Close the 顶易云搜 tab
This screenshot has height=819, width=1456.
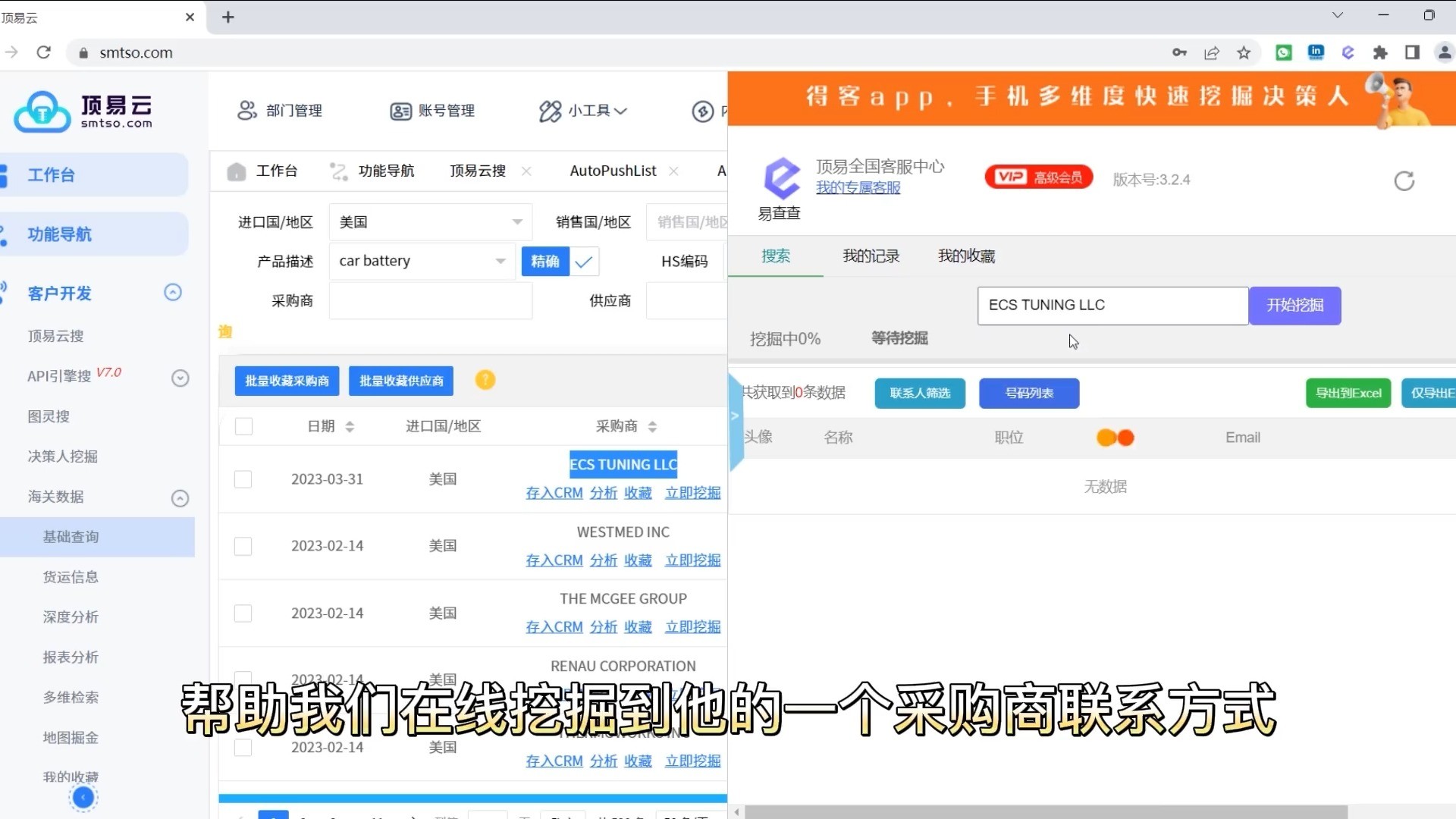(526, 171)
